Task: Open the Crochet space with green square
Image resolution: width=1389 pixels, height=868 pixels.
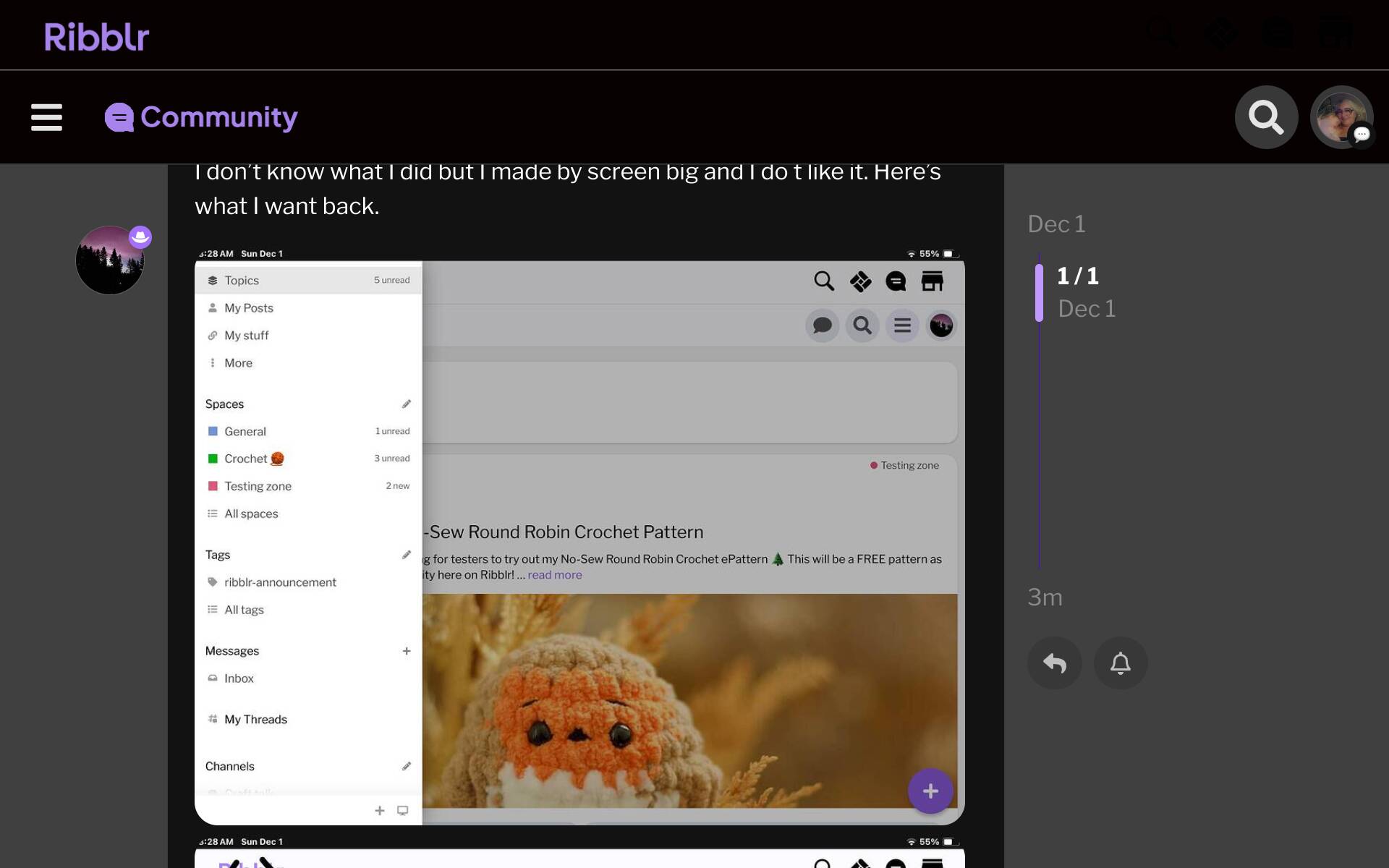Action: 308,459
